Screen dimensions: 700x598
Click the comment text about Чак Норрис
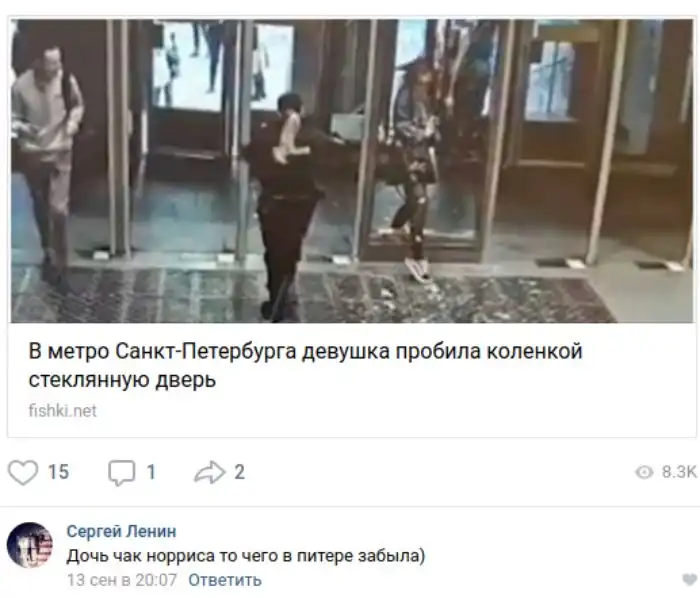click(x=246, y=556)
